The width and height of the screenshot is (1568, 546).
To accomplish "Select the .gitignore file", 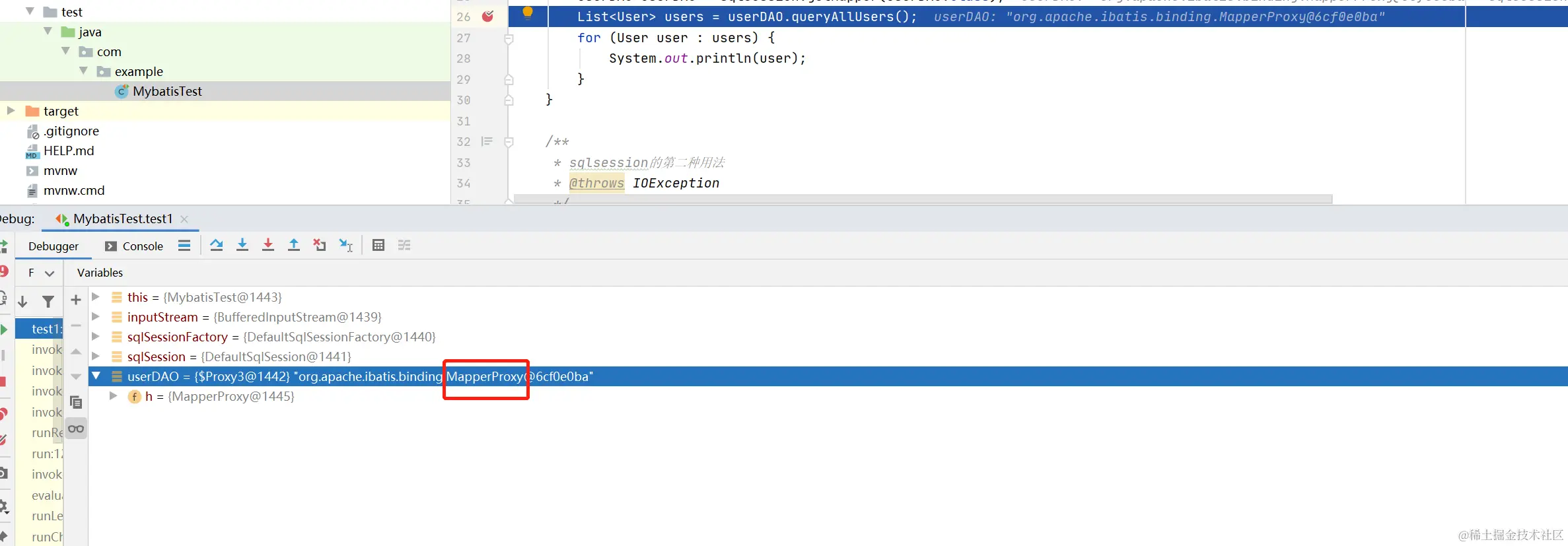I will coord(71,131).
